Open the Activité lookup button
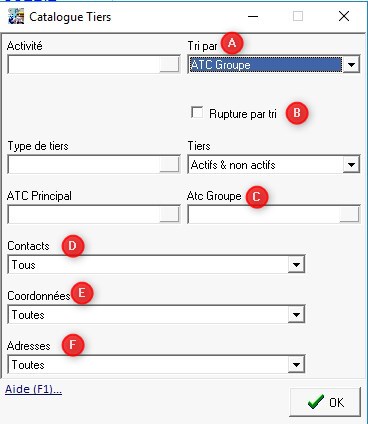Image resolution: width=368 pixels, height=424 pixels. (x=169, y=64)
